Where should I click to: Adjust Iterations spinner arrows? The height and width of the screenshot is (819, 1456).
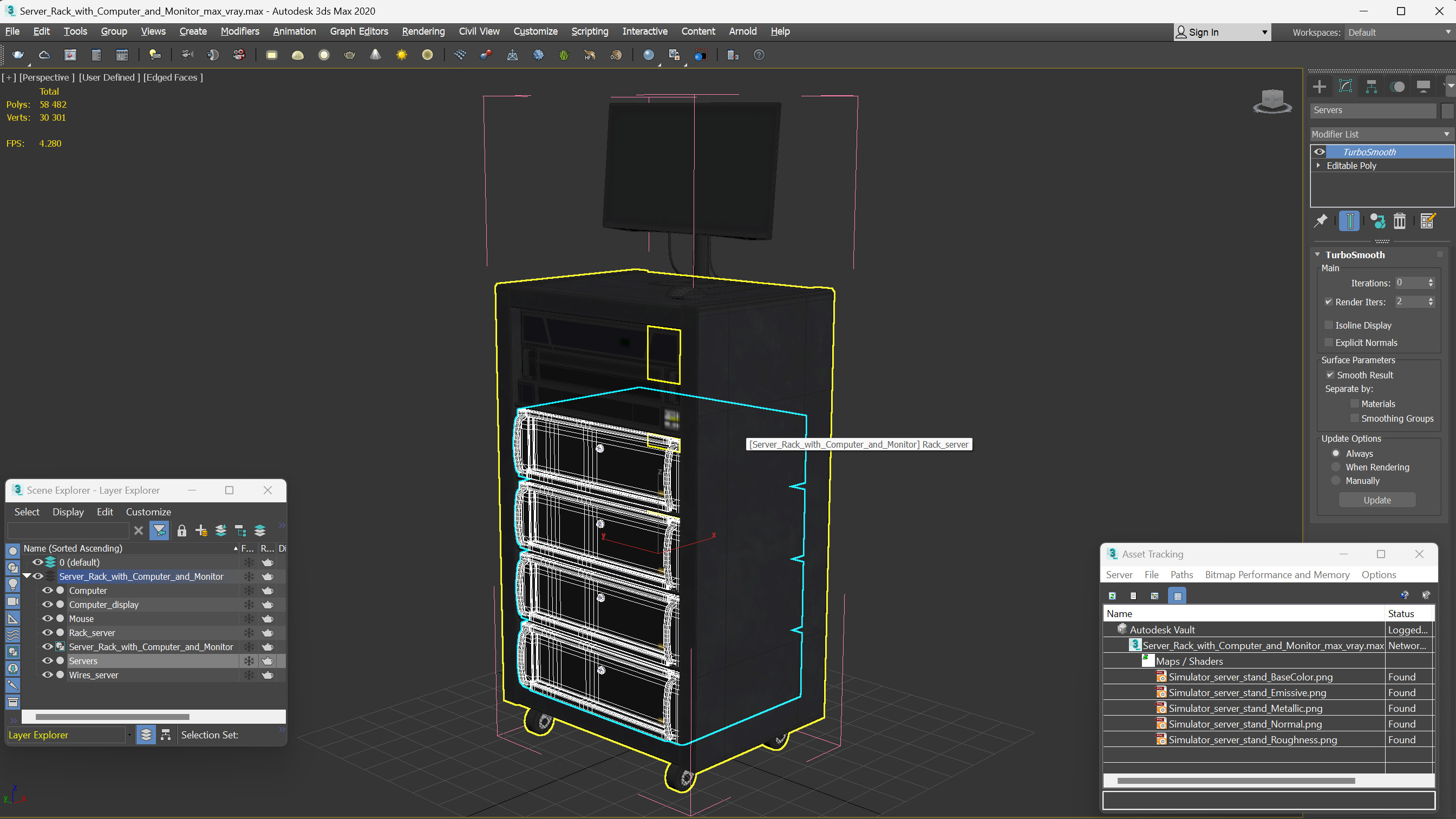[x=1431, y=283]
